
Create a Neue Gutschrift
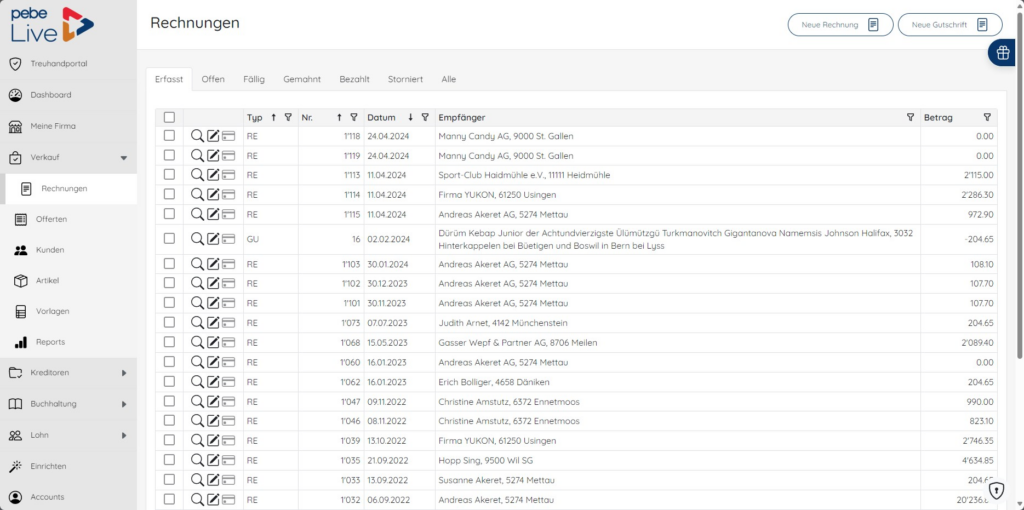[x=950, y=25]
